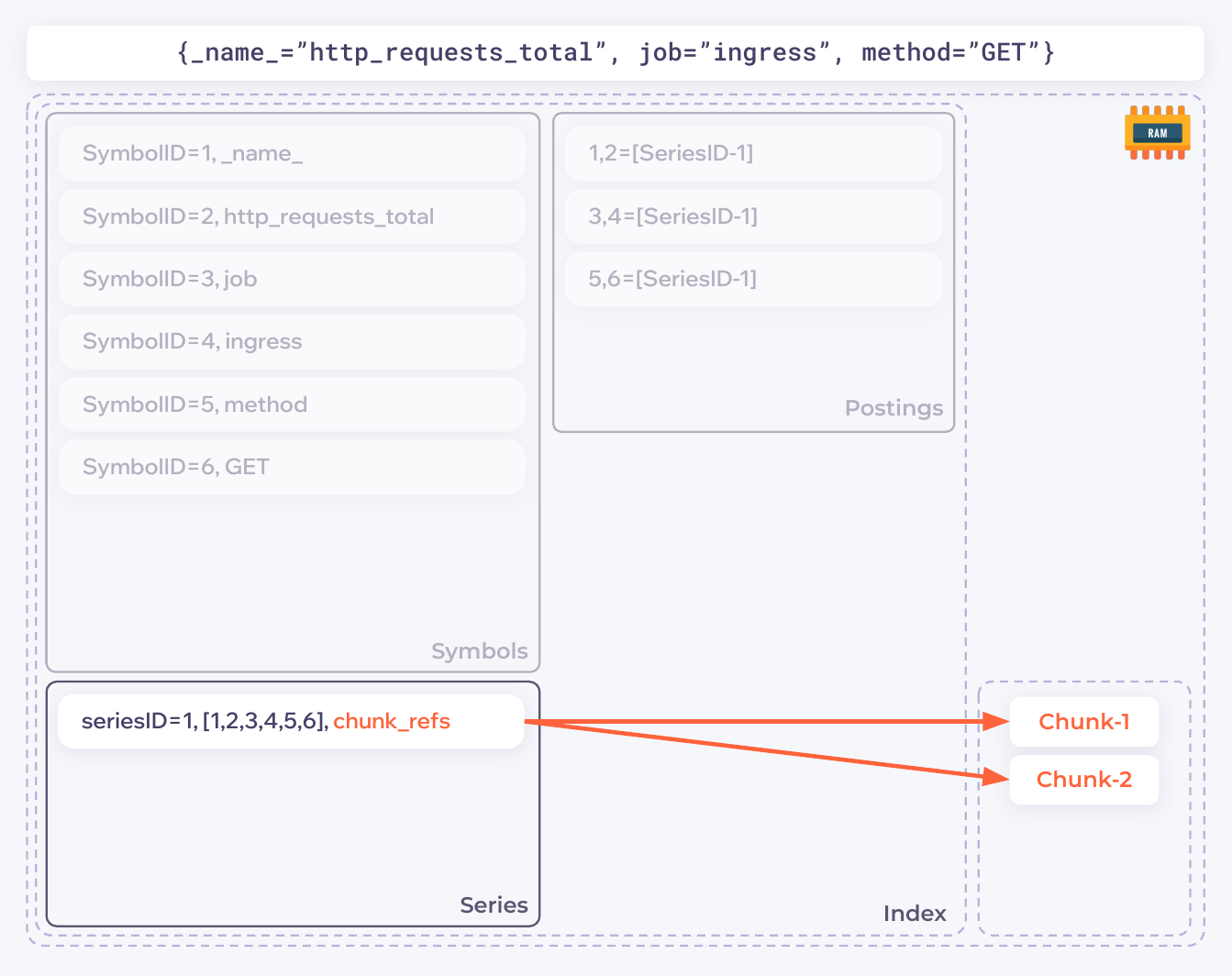Screen dimensions: 1232x976
Task: Select the 'SymbolID=3, job' row
Action: pyautogui.click(x=292, y=279)
